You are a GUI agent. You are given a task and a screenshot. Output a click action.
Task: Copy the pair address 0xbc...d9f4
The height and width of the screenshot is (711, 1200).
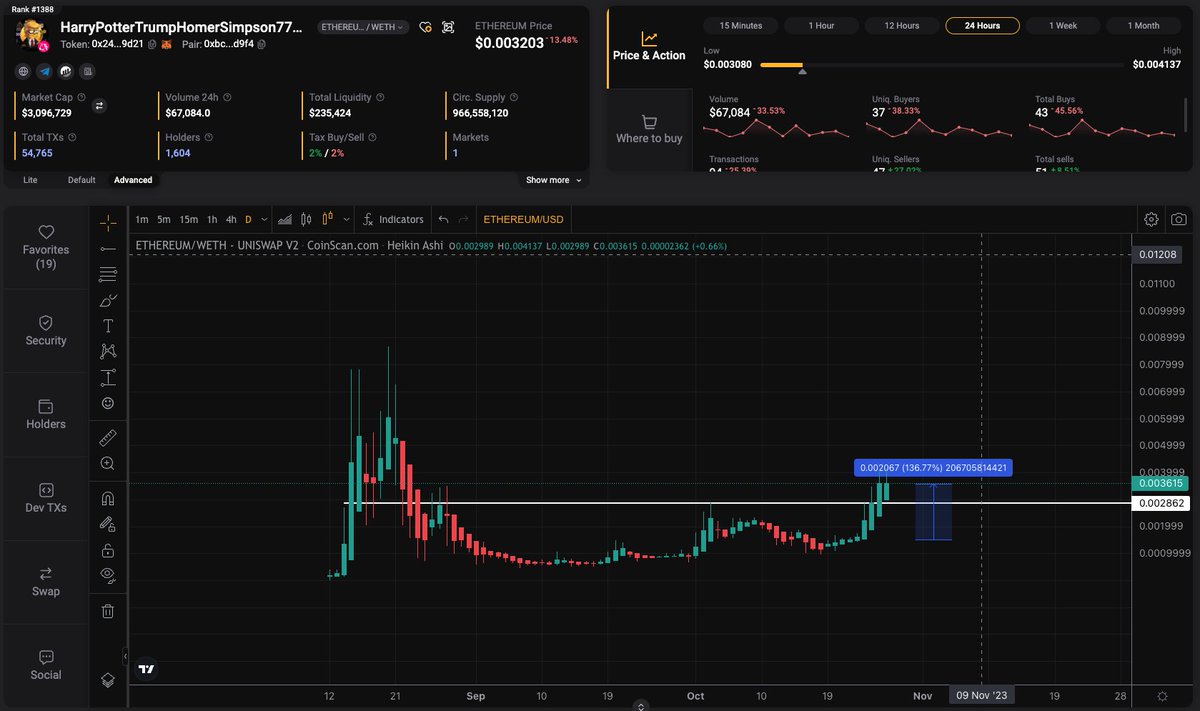pyautogui.click(x=261, y=44)
